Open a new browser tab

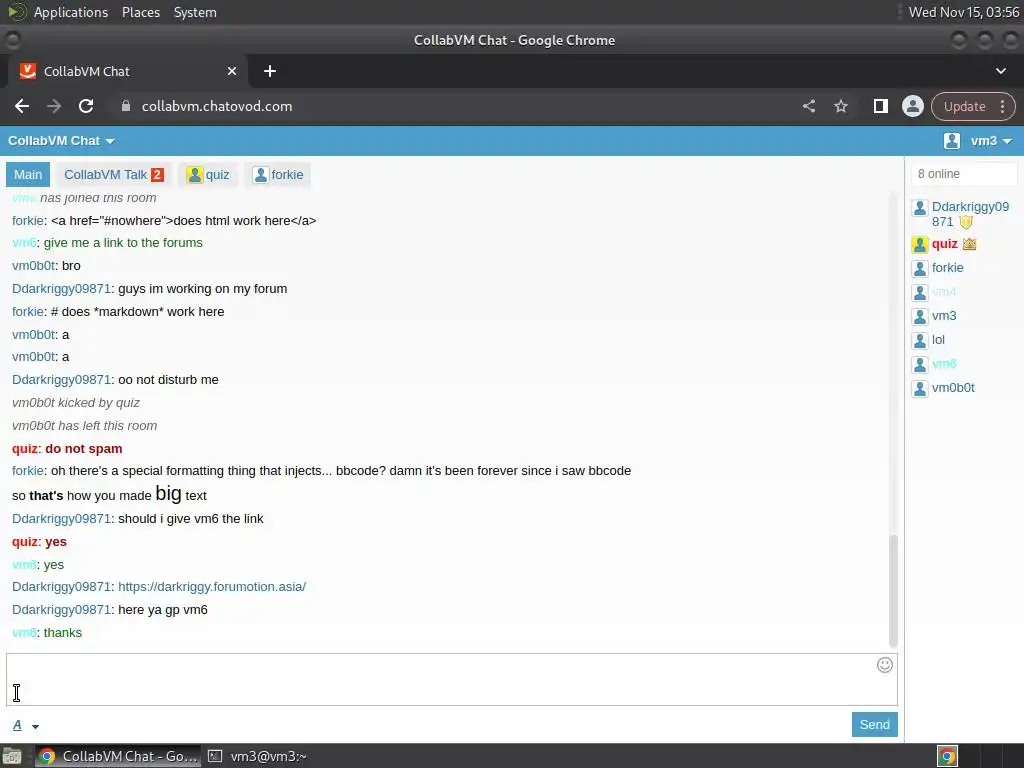point(270,71)
